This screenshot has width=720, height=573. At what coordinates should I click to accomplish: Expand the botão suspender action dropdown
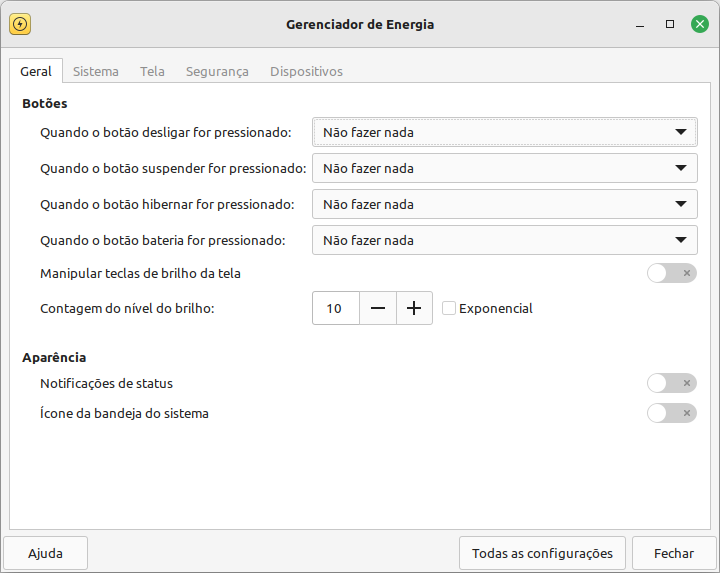pos(505,168)
